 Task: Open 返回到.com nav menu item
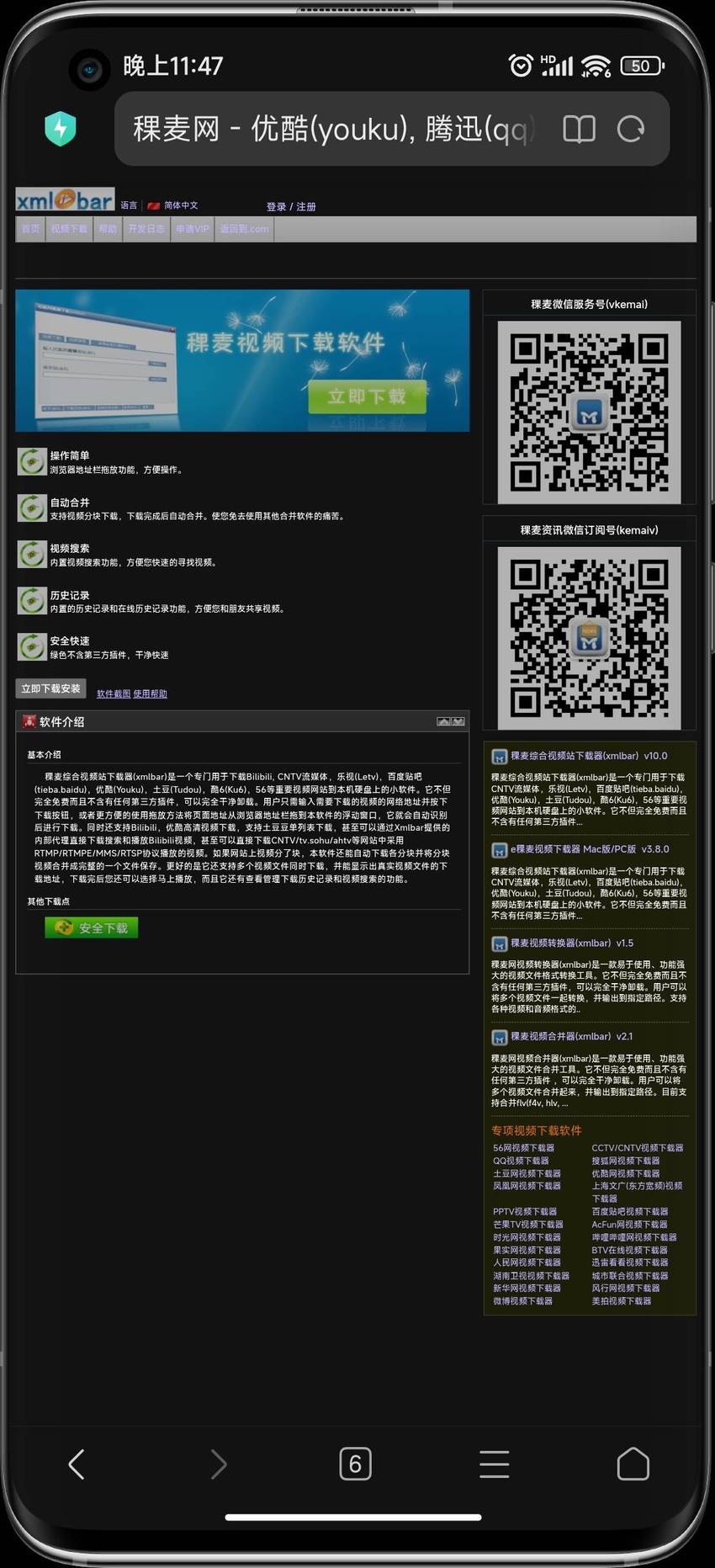(244, 229)
